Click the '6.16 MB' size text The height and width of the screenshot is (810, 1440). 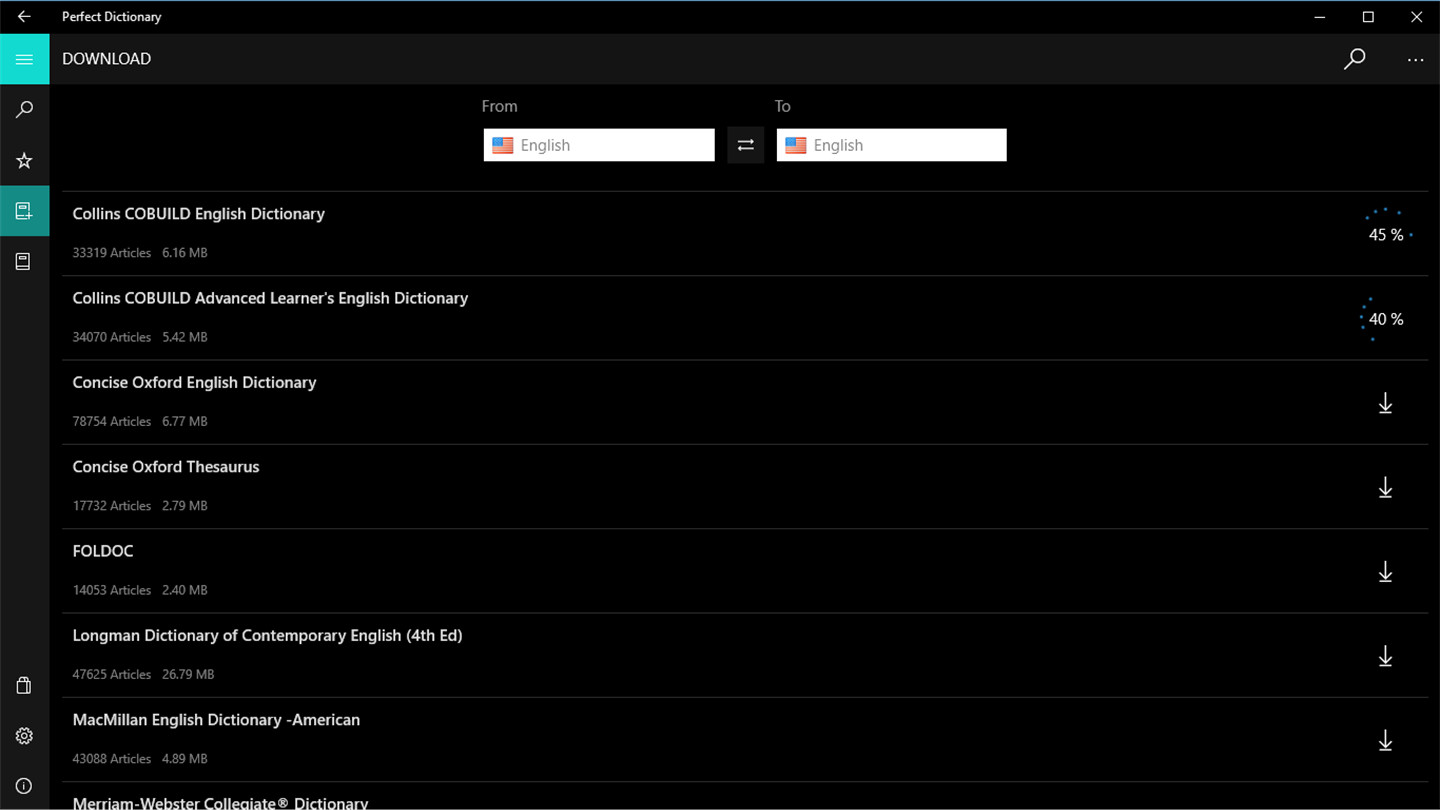click(185, 253)
